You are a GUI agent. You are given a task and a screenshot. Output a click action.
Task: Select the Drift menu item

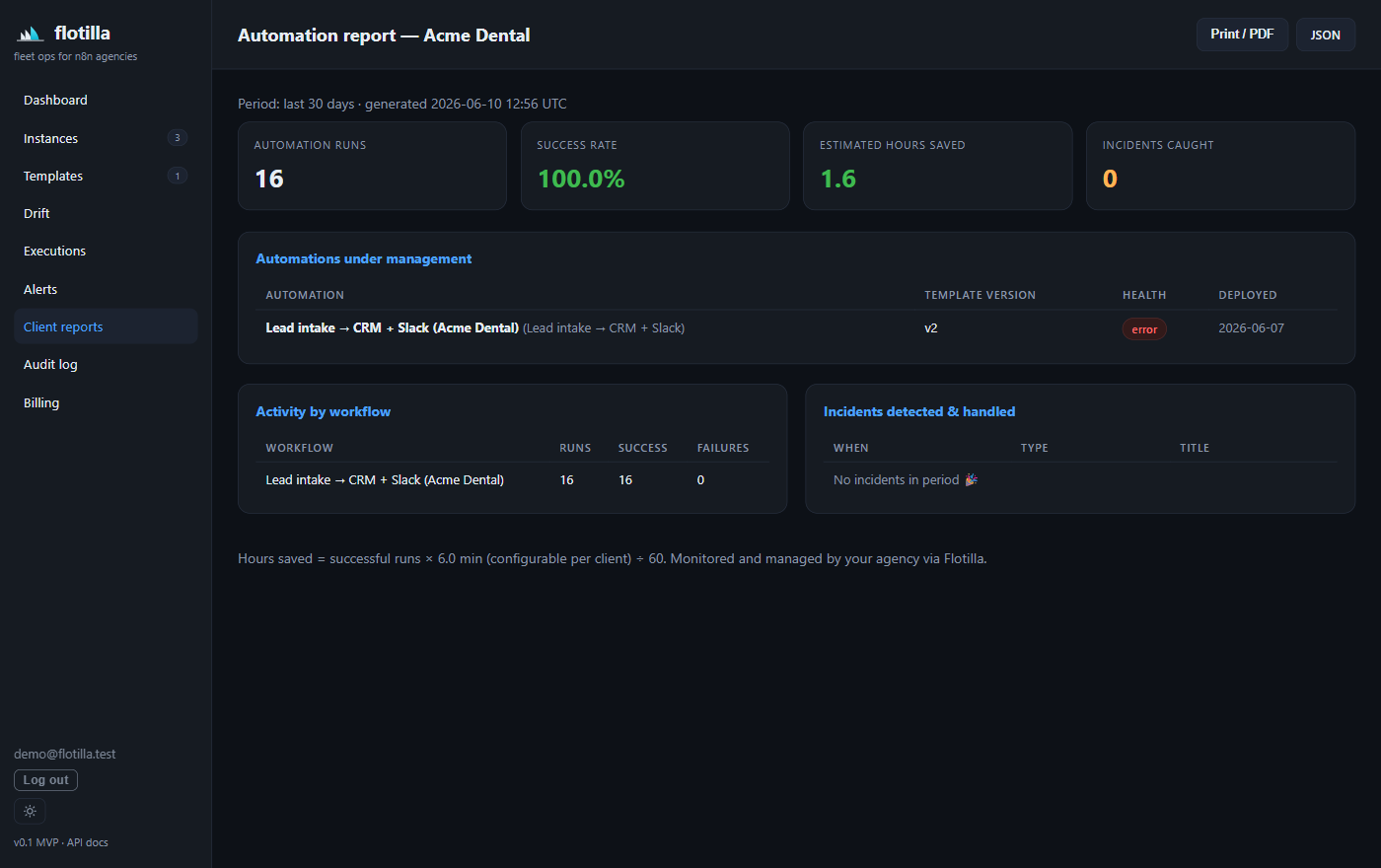tap(106, 213)
